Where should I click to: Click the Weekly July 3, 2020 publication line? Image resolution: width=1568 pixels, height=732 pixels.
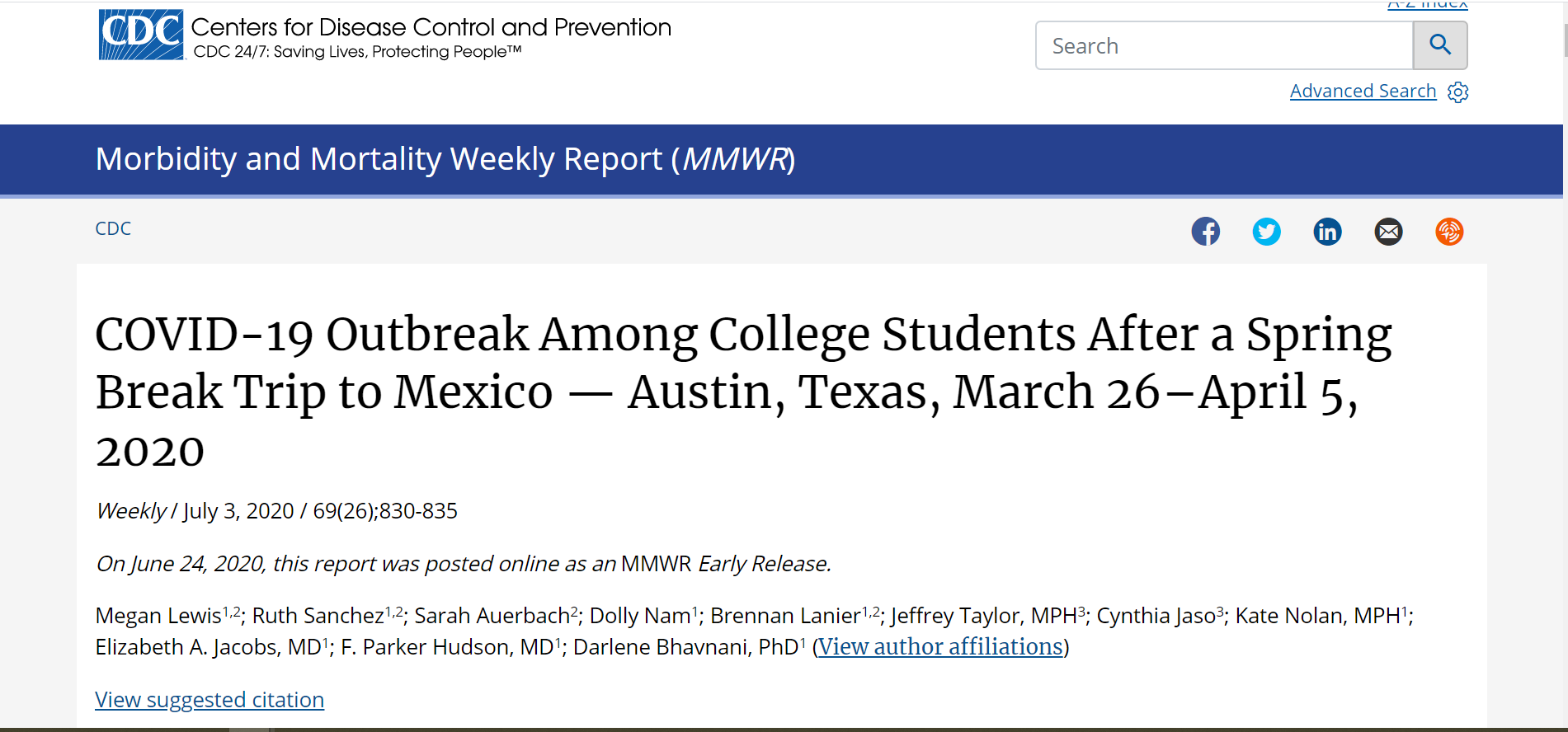coord(277,511)
